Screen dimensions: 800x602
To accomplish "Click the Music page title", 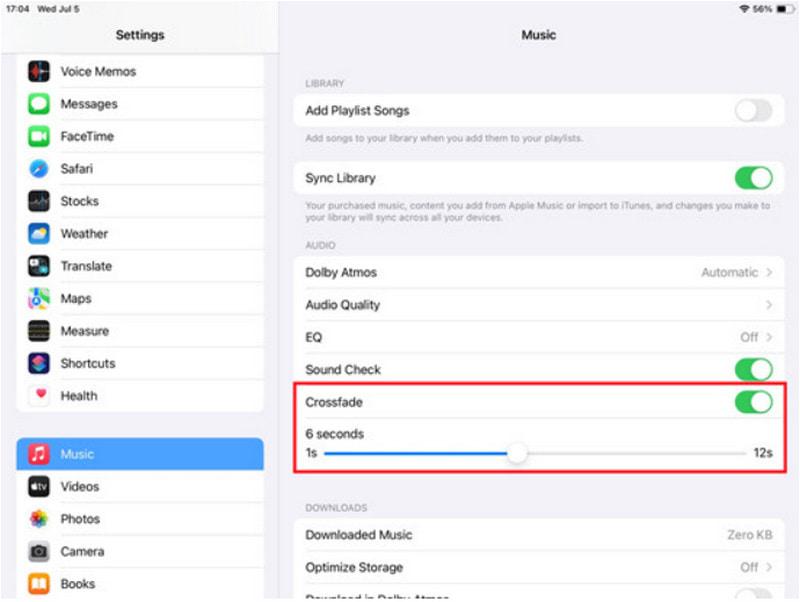I will click(x=539, y=35).
